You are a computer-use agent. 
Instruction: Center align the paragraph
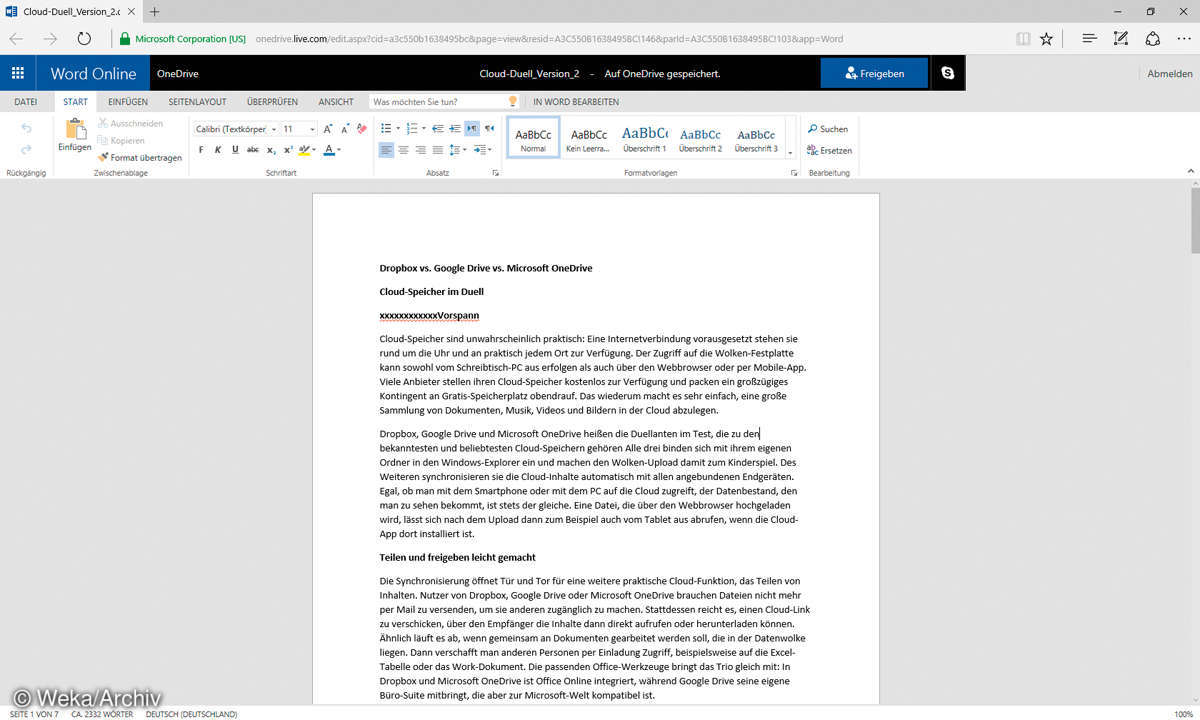(403, 150)
